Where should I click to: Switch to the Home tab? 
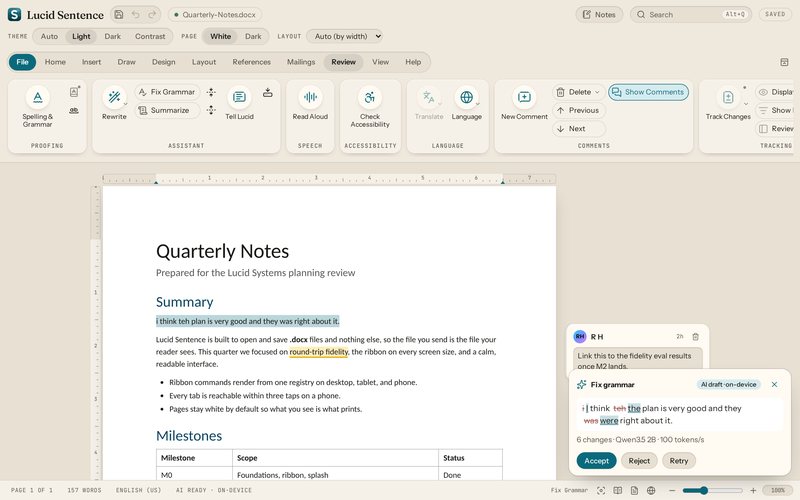(x=55, y=62)
